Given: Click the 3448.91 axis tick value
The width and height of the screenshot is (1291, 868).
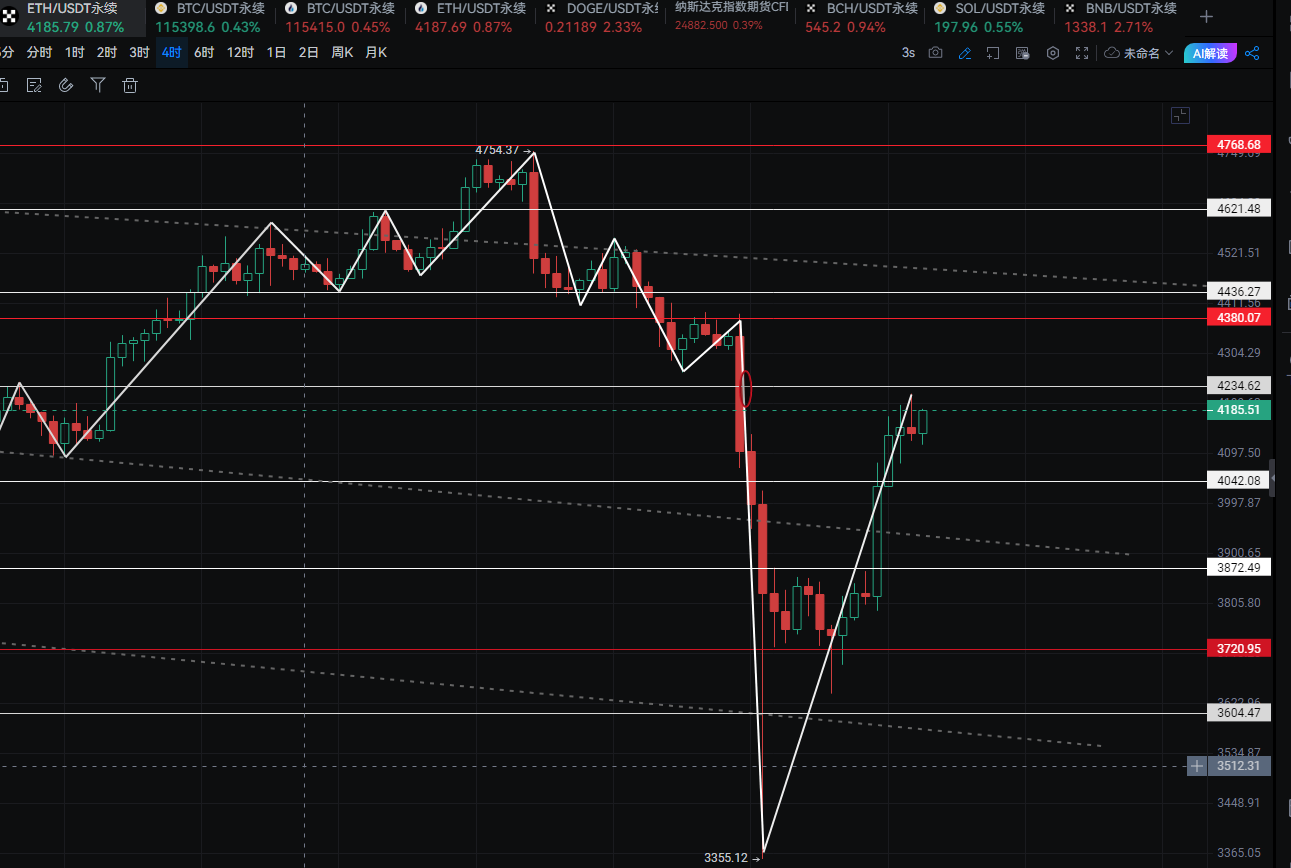Looking at the screenshot, I should [1238, 803].
